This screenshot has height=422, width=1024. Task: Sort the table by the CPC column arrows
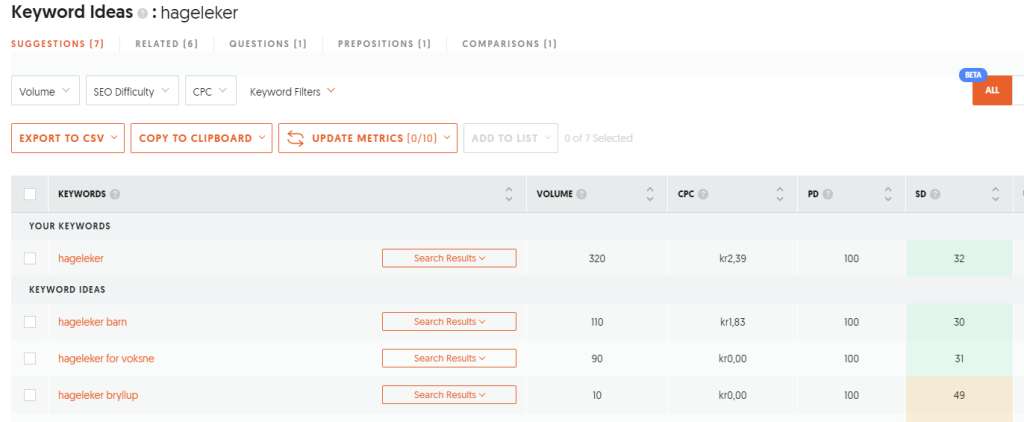coord(779,194)
